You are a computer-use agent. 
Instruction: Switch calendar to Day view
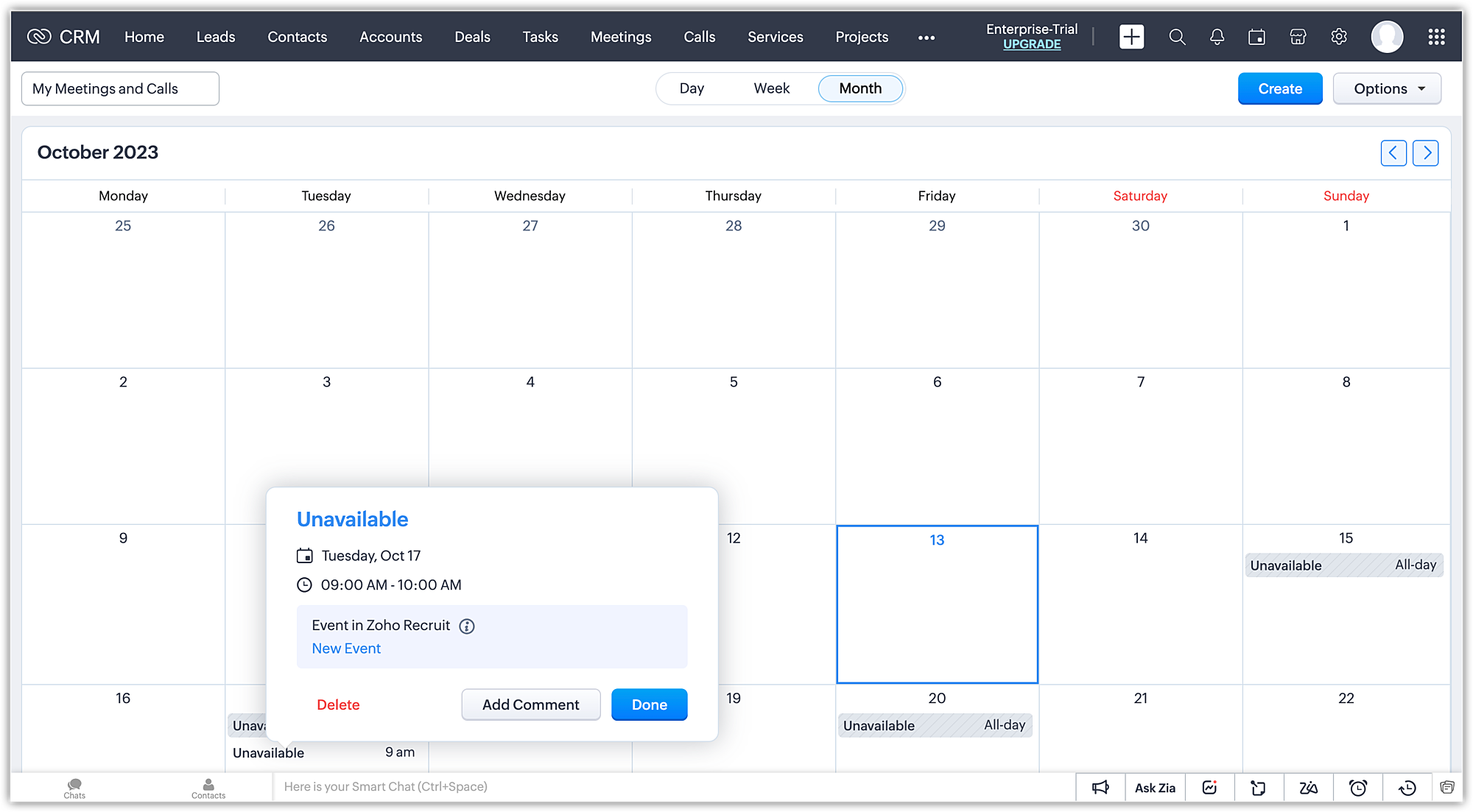coord(692,88)
